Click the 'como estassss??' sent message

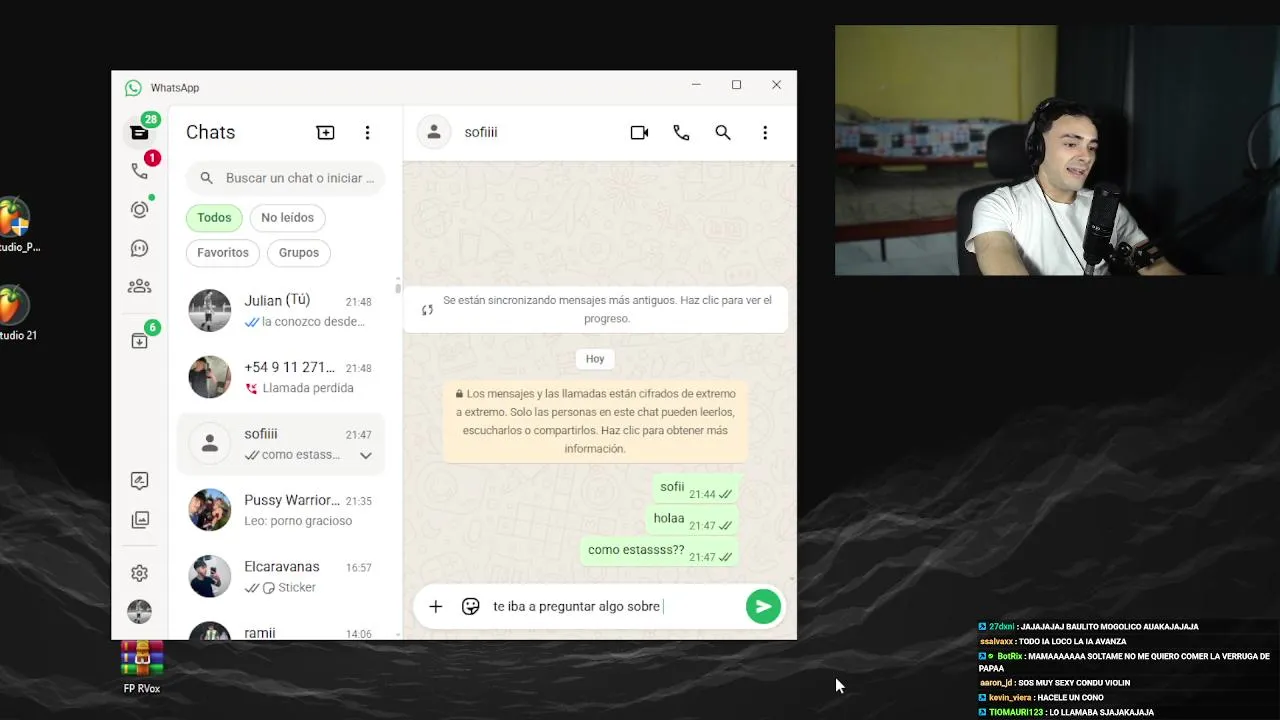point(660,551)
